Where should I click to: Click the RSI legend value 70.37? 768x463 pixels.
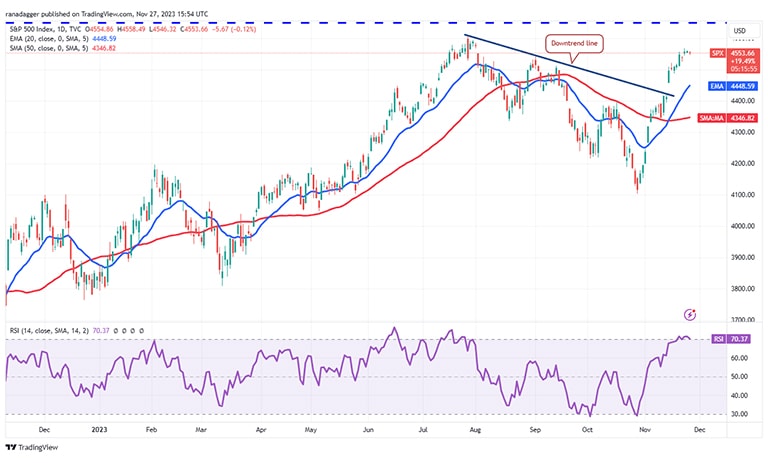click(x=101, y=331)
